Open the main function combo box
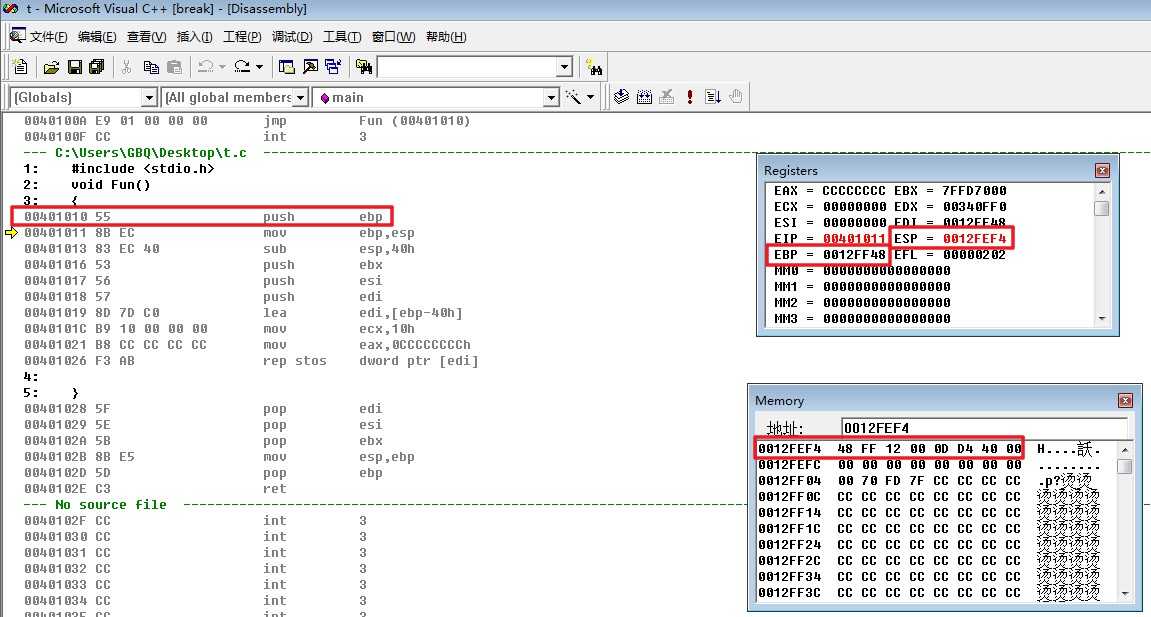 pos(436,98)
